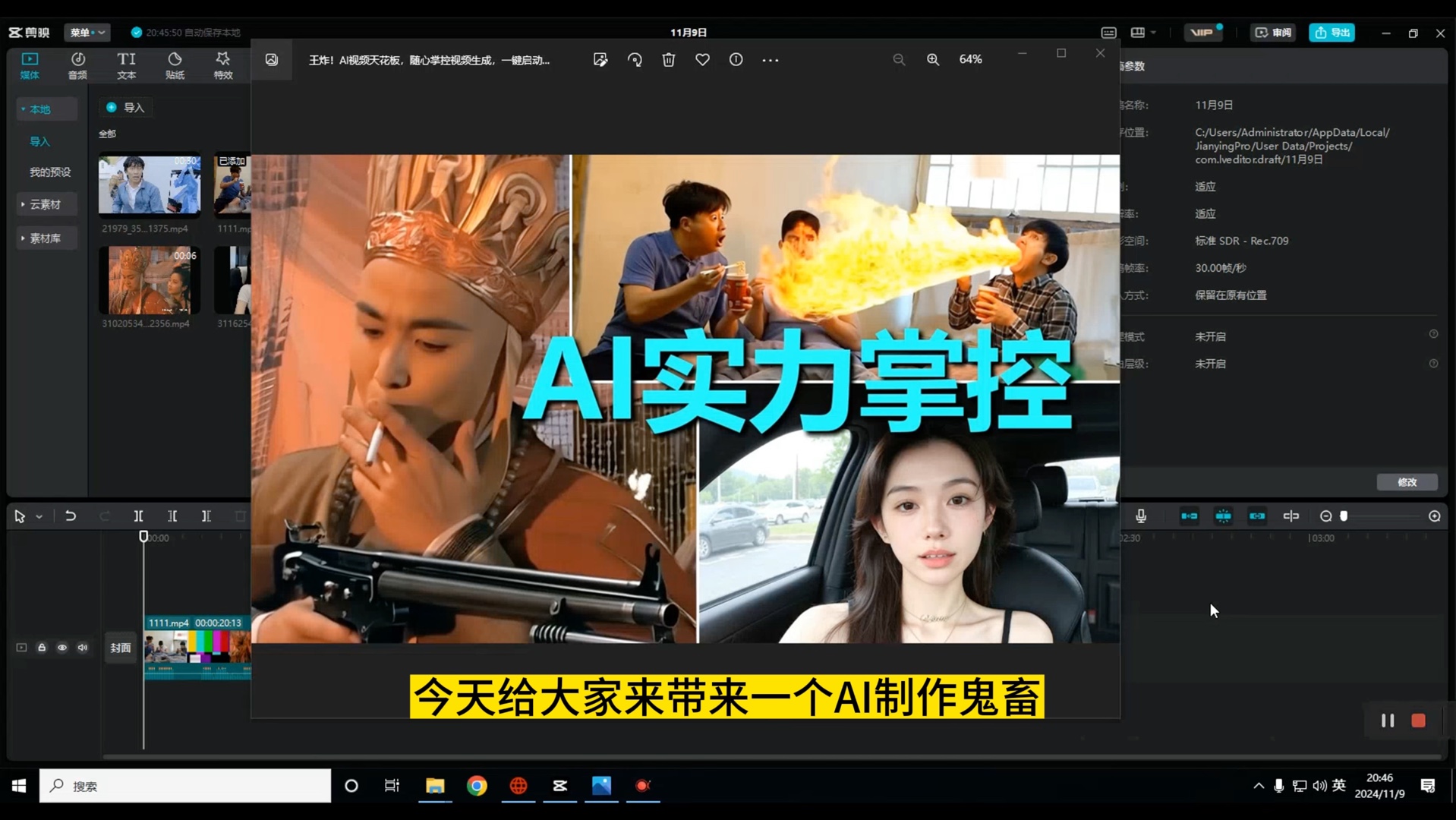Viewport: 1456px width, 820px height.
Task: Stop the screen recording
Action: (x=1418, y=721)
